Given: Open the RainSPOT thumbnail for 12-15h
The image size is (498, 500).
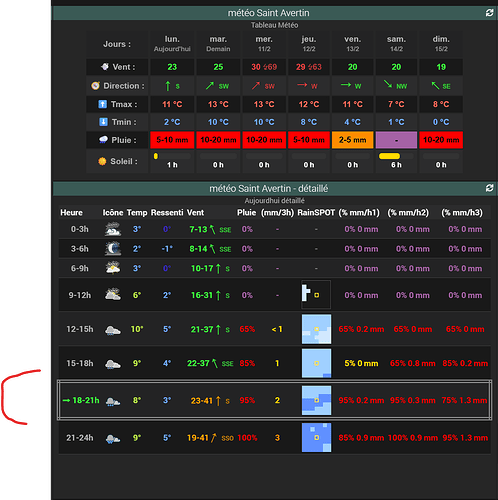Looking at the screenshot, I should [316, 329].
